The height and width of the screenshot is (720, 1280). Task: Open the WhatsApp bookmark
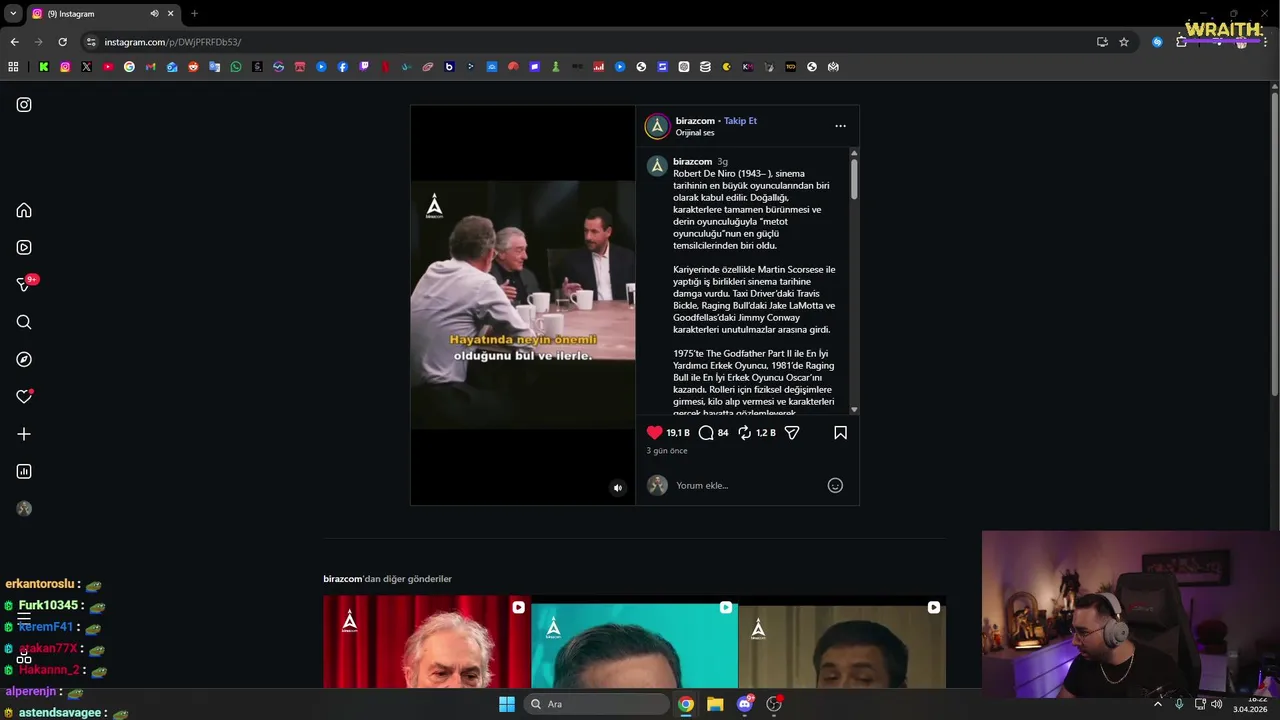(236, 67)
